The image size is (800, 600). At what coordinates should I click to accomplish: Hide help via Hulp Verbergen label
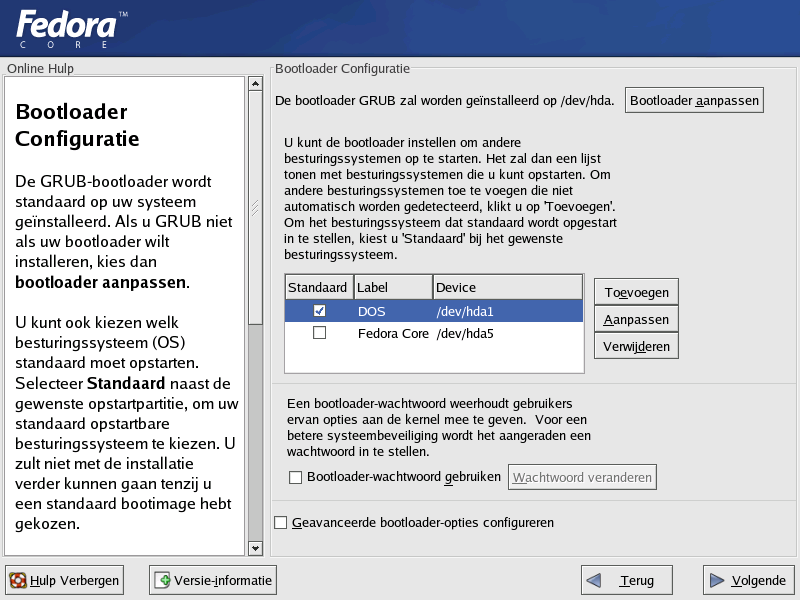click(x=74, y=580)
